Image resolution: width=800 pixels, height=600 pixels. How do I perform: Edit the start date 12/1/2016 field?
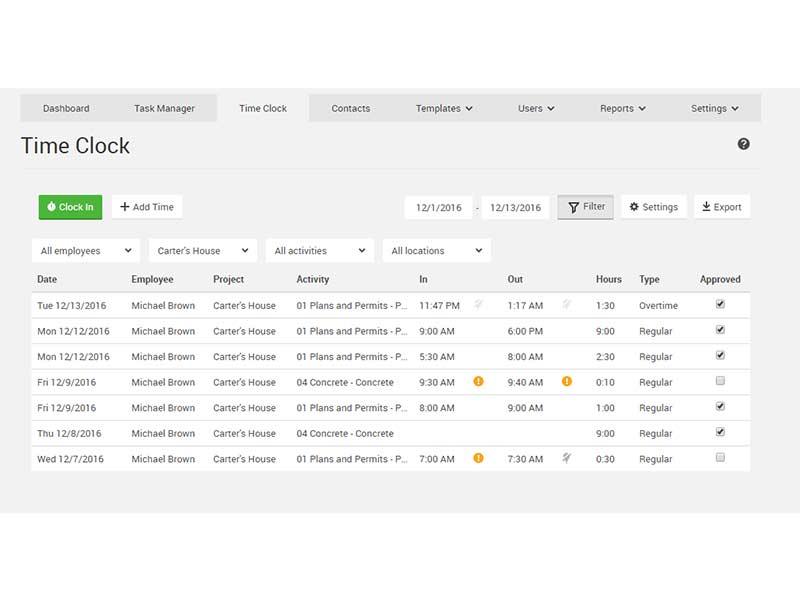(x=438, y=208)
